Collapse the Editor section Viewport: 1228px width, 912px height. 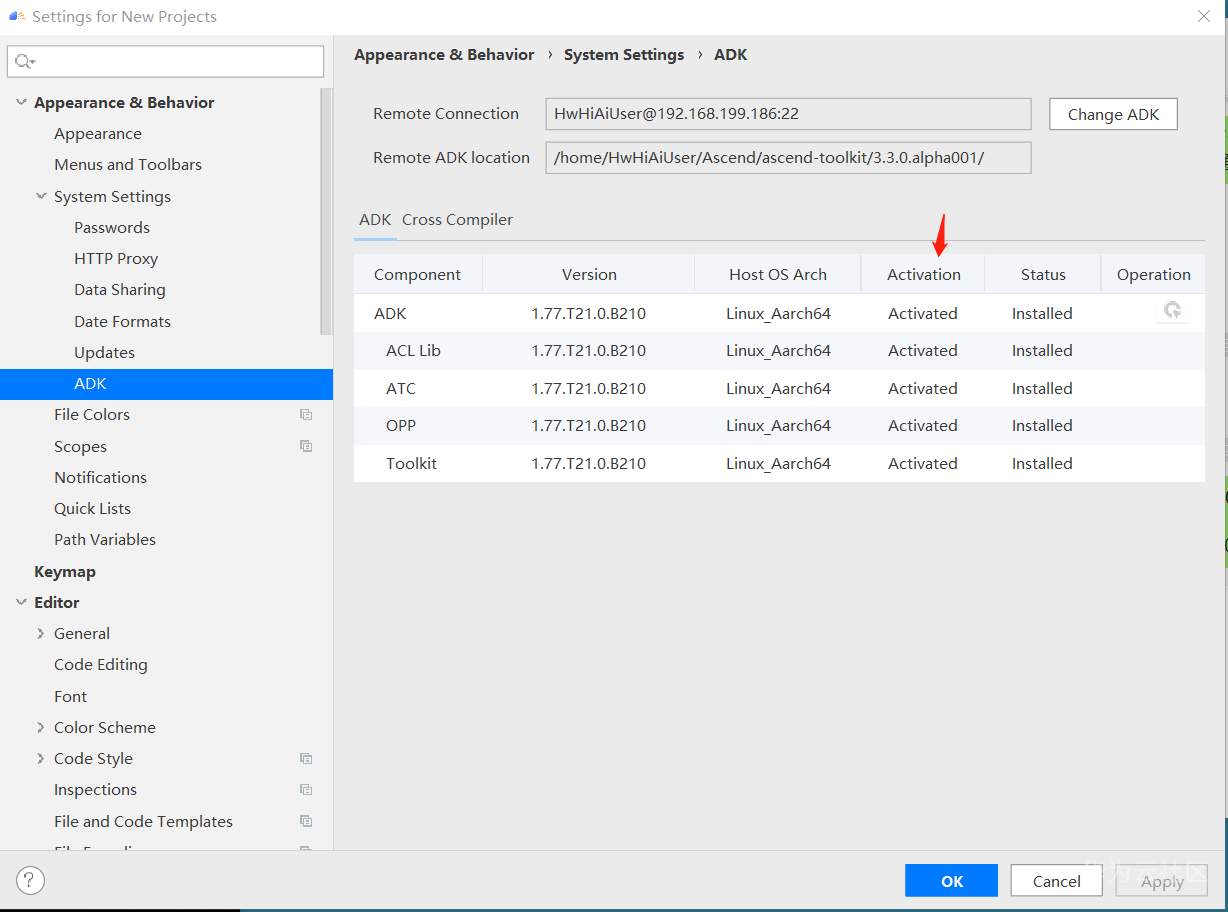(21, 602)
